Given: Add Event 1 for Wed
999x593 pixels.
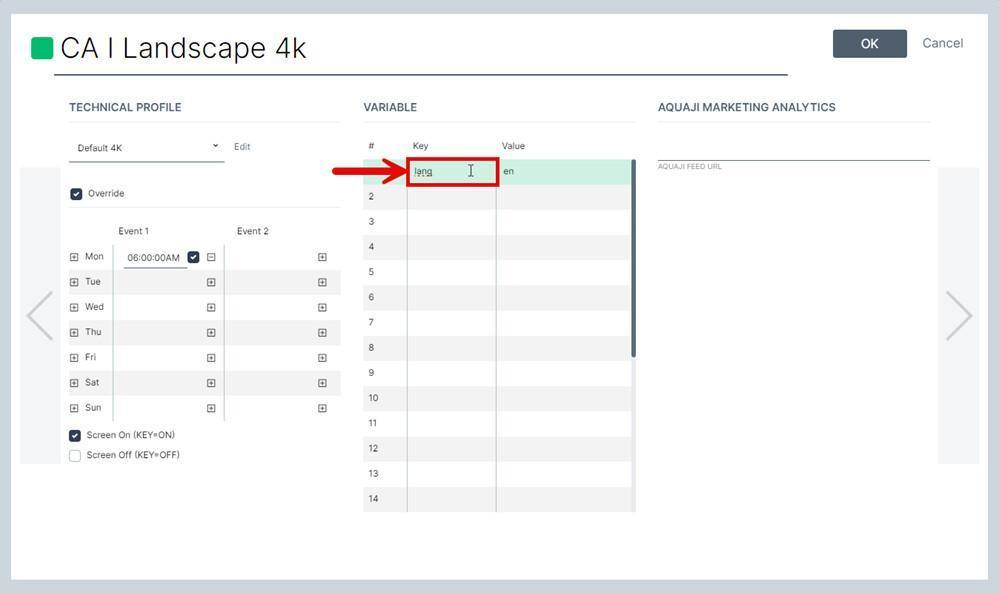Looking at the screenshot, I should [211, 308].
